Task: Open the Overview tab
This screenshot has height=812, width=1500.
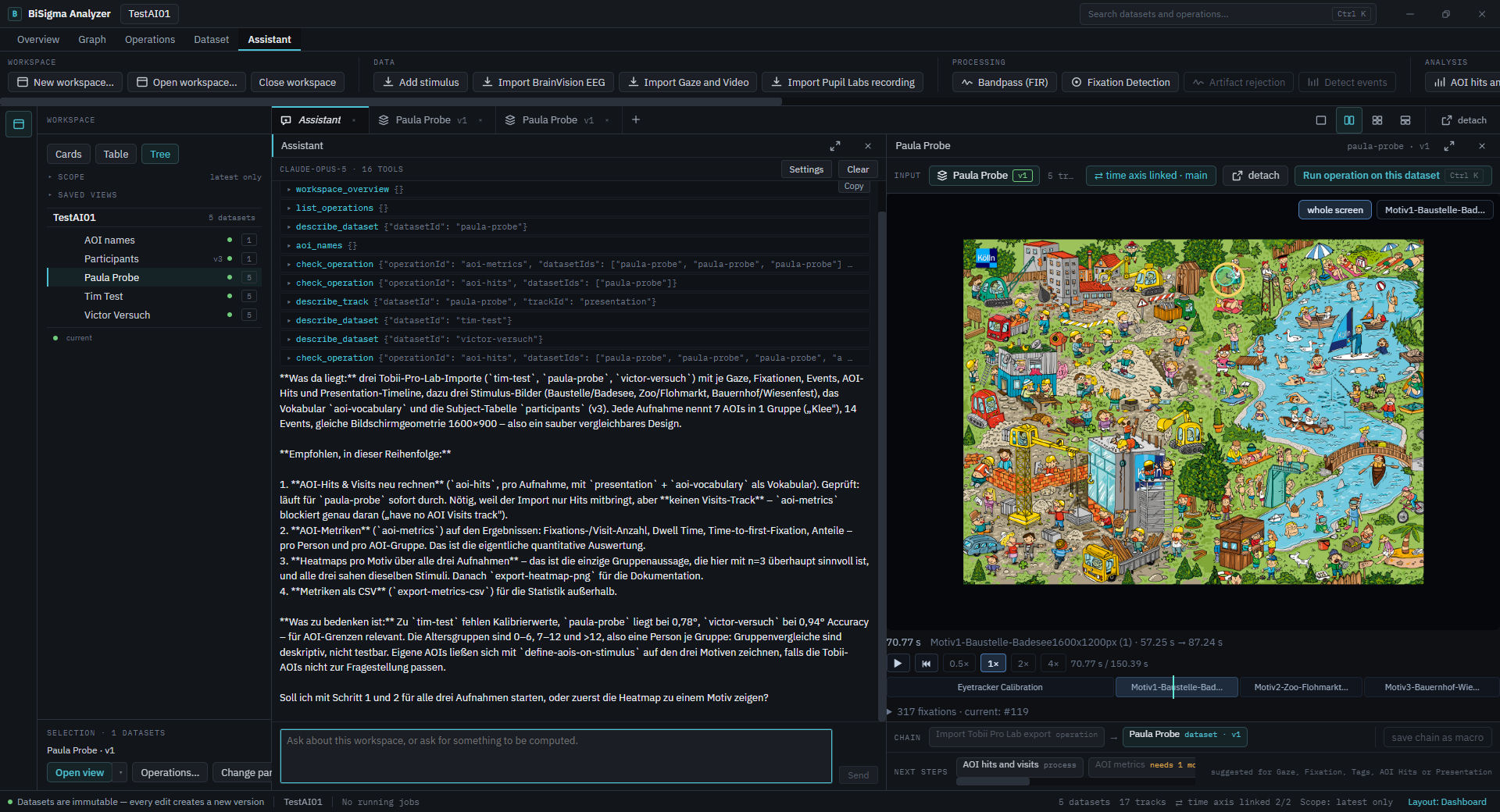Action: 38,40
